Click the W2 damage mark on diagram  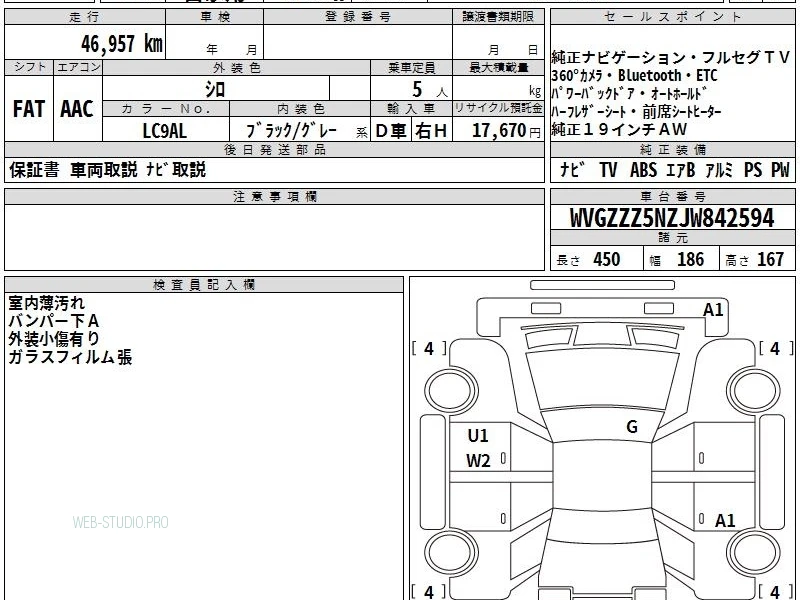[478, 461]
